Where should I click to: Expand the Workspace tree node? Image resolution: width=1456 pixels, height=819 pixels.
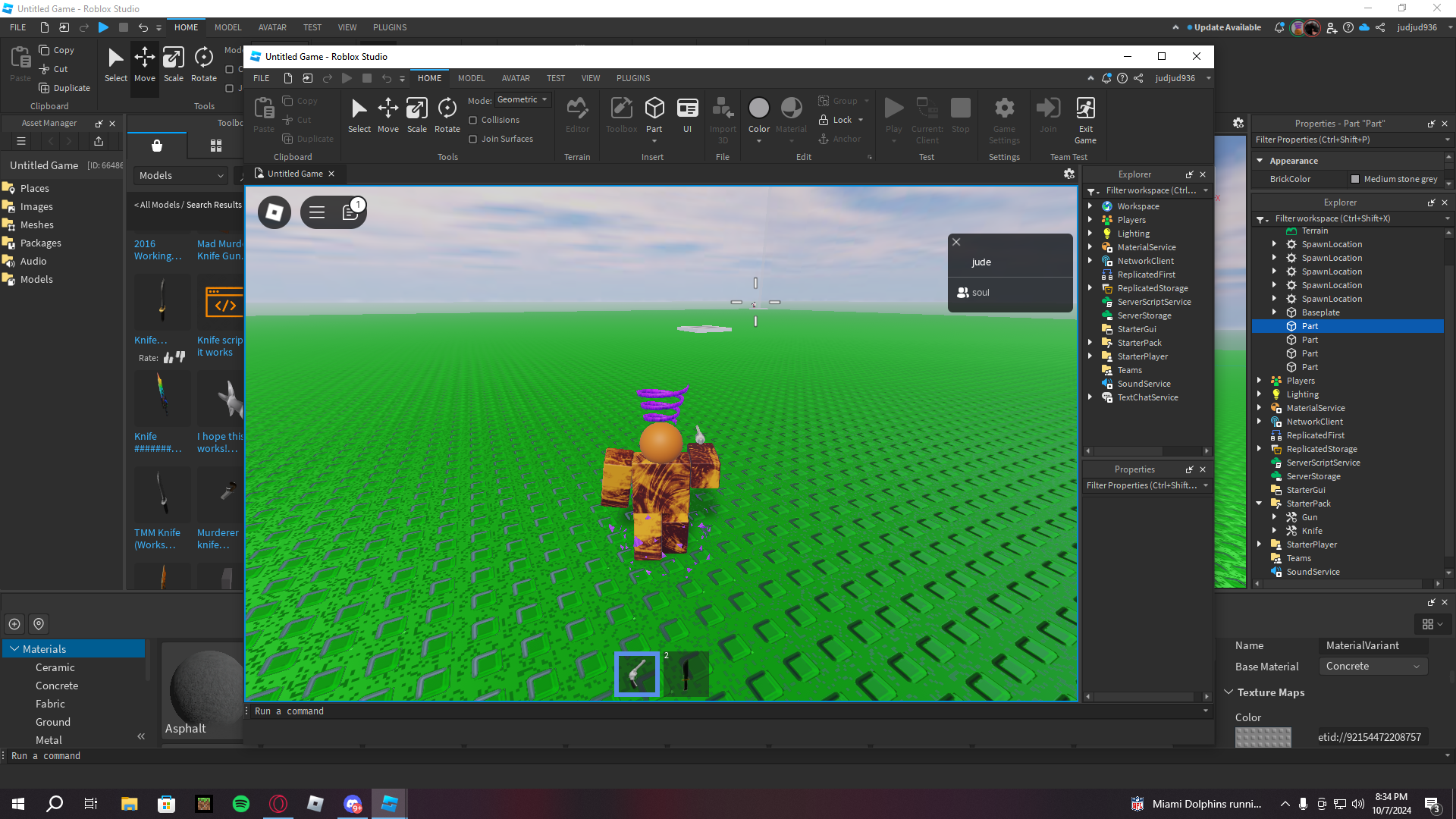point(1090,206)
